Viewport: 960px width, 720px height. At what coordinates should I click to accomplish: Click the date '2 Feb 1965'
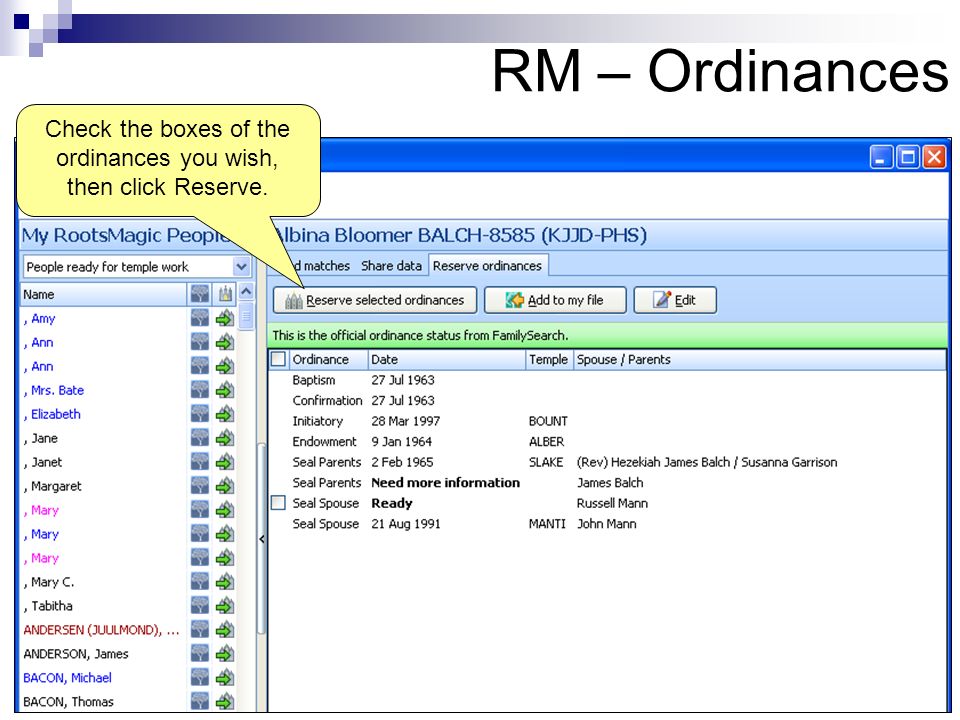tap(402, 462)
